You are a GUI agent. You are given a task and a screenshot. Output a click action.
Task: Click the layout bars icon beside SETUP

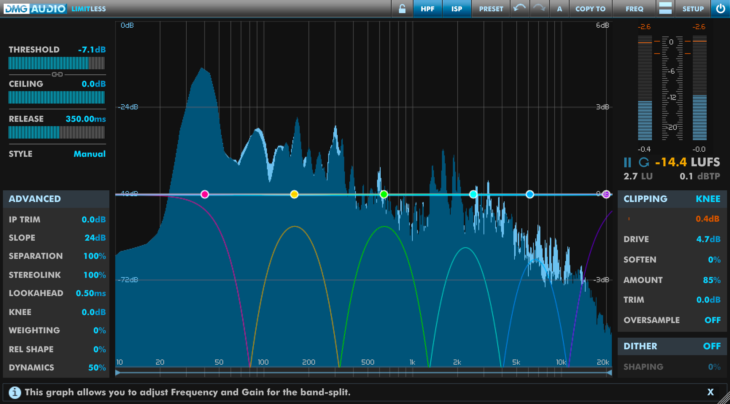[665, 8]
